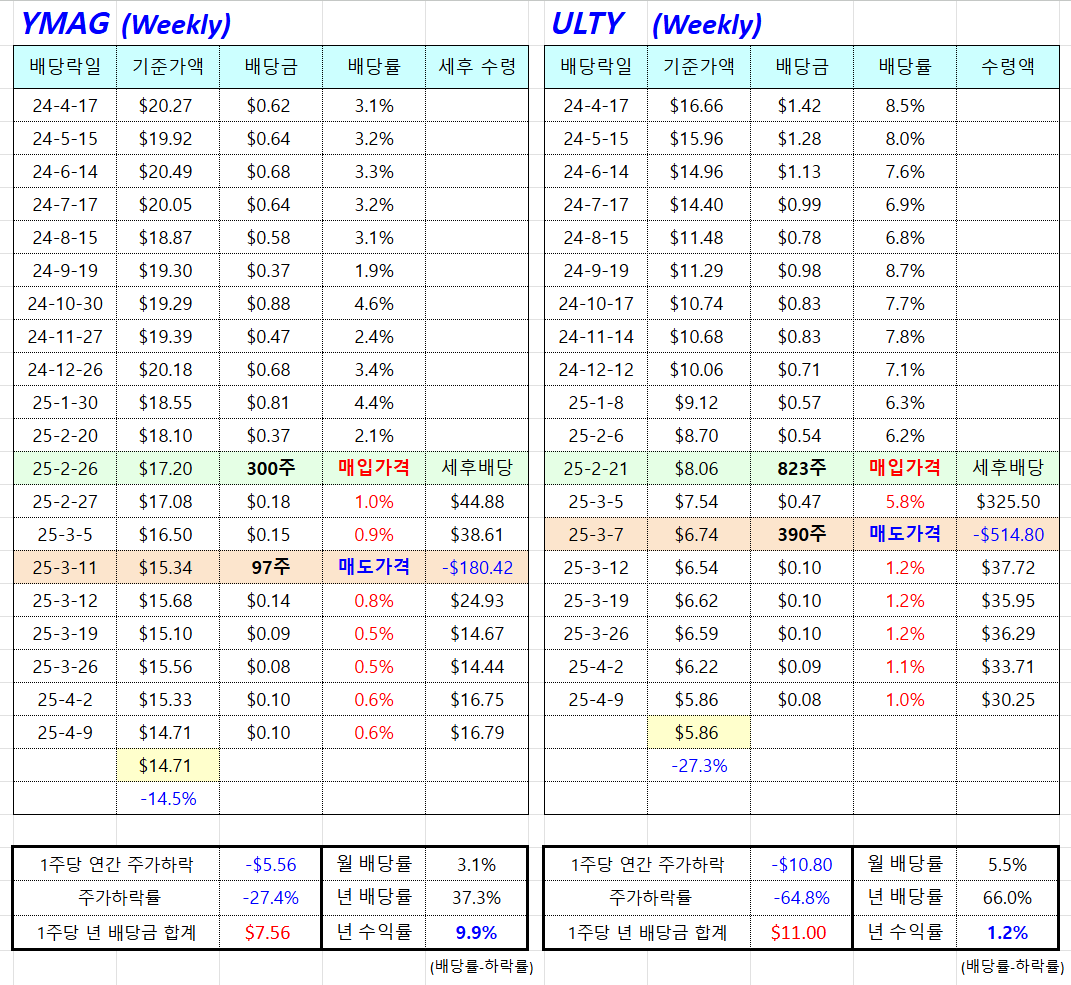Click the 390주 shares cell
Screen dimensions: 1071x985
tap(801, 534)
